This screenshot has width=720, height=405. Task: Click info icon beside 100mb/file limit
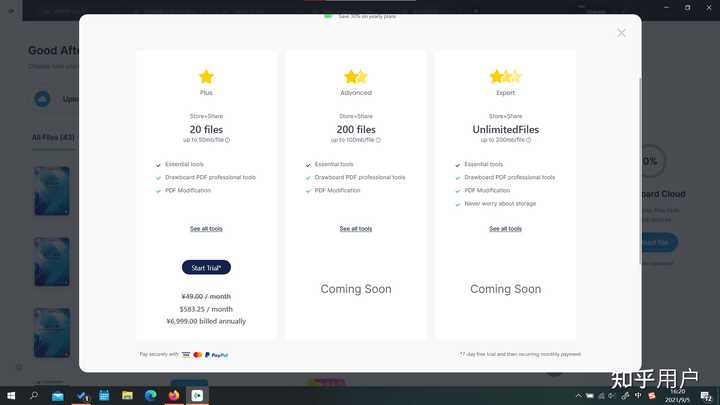tap(378, 140)
